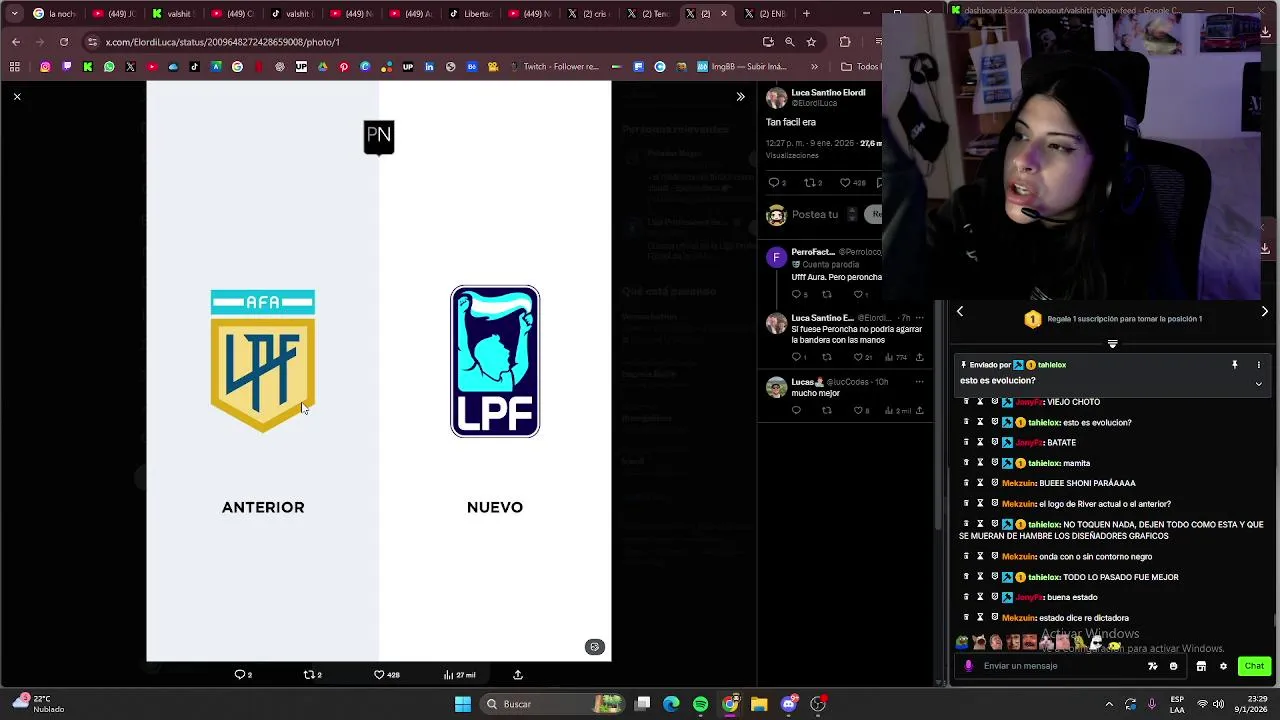1280x720 pixels.
Task: Switch to the 'la noche' Google tab
Action: point(54,14)
